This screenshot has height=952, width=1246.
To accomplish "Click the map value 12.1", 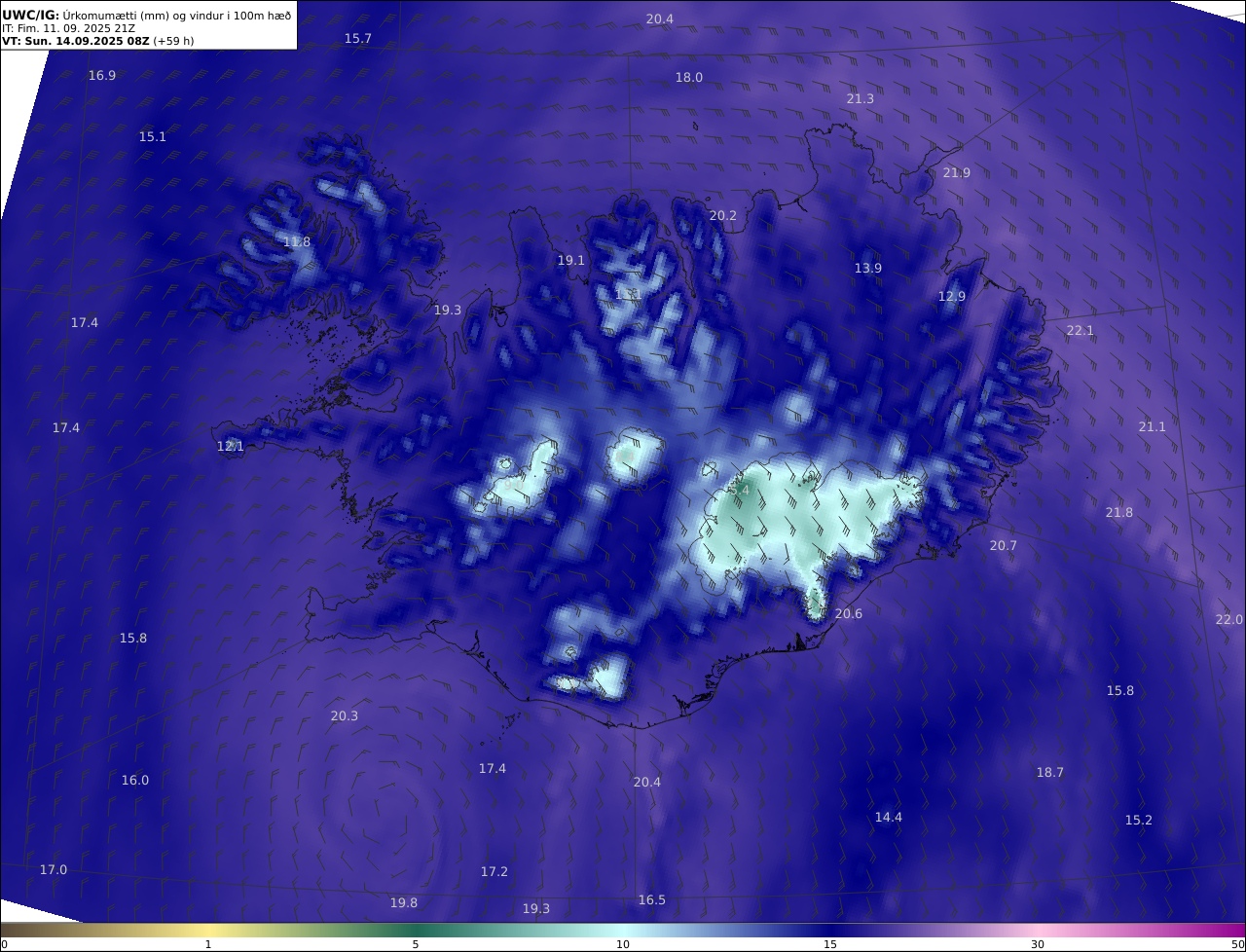I will tap(231, 446).
